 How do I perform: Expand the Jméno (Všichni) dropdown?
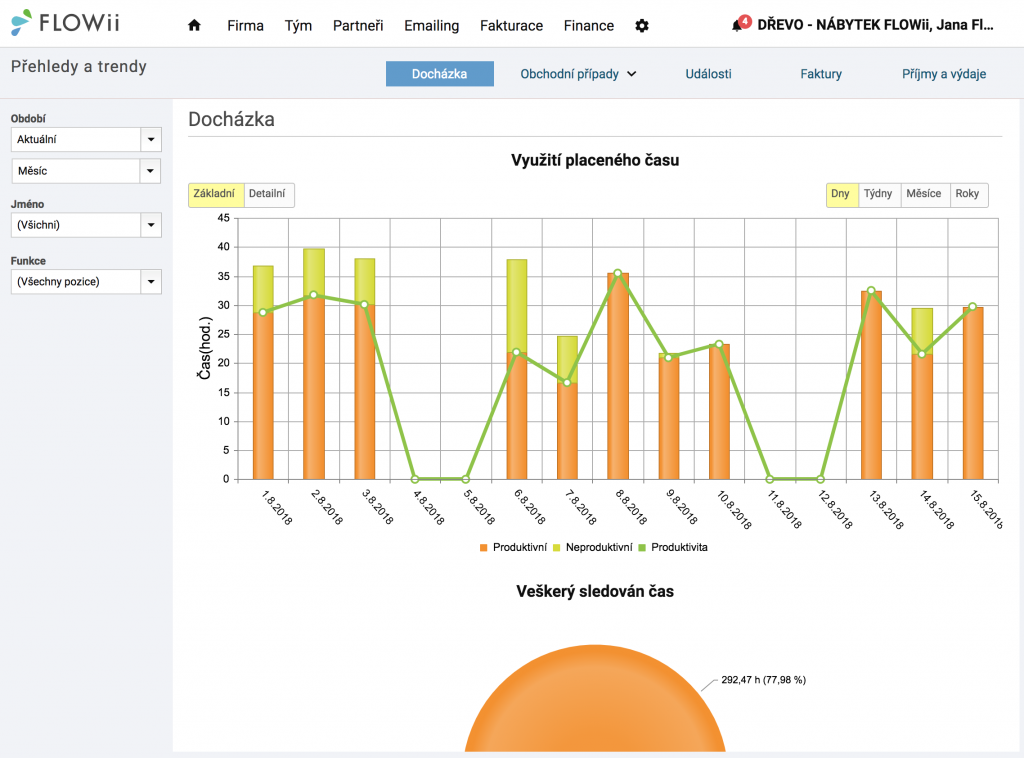(x=86, y=225)
